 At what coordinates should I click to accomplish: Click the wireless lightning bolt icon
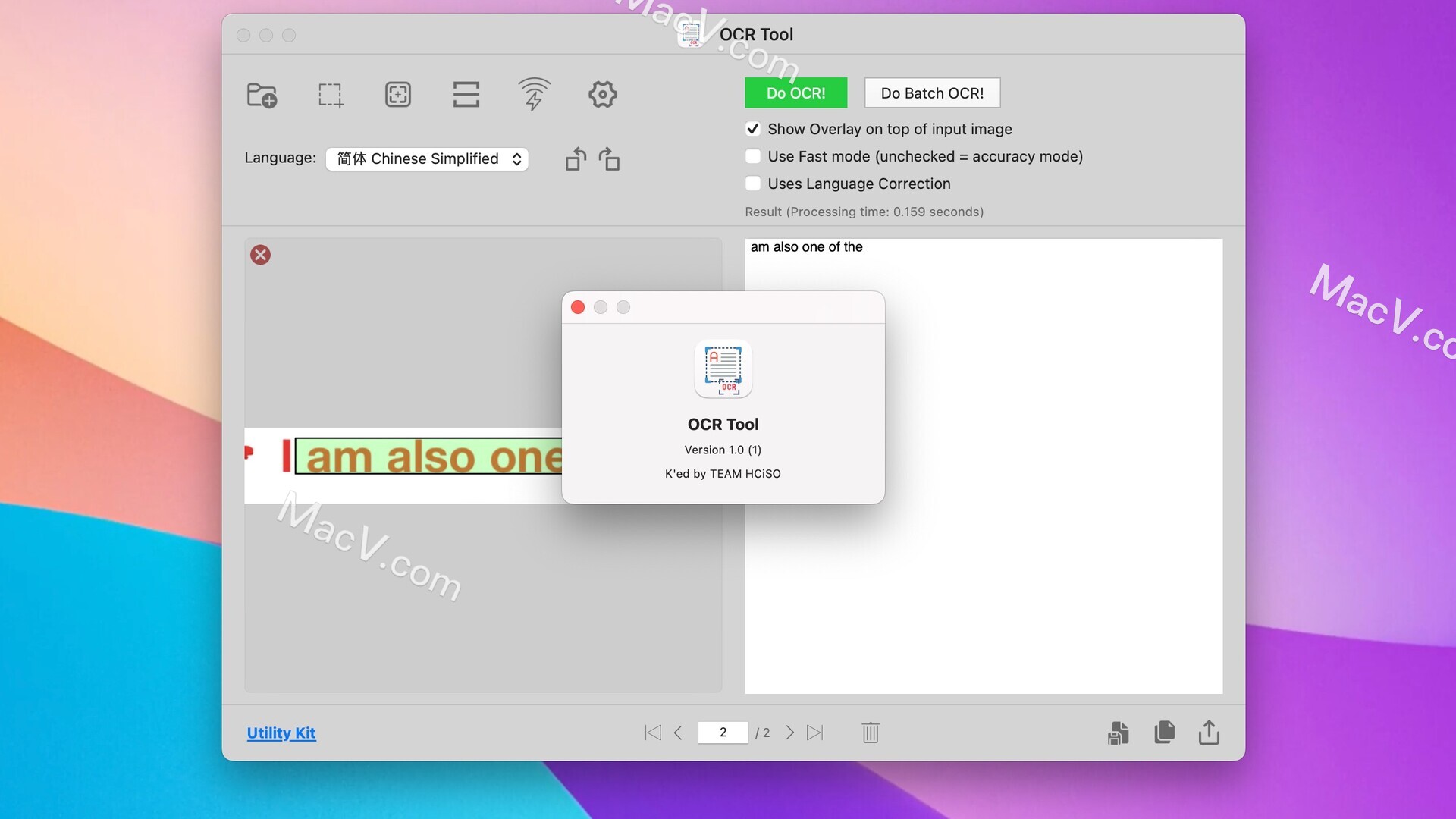point(534,94)
